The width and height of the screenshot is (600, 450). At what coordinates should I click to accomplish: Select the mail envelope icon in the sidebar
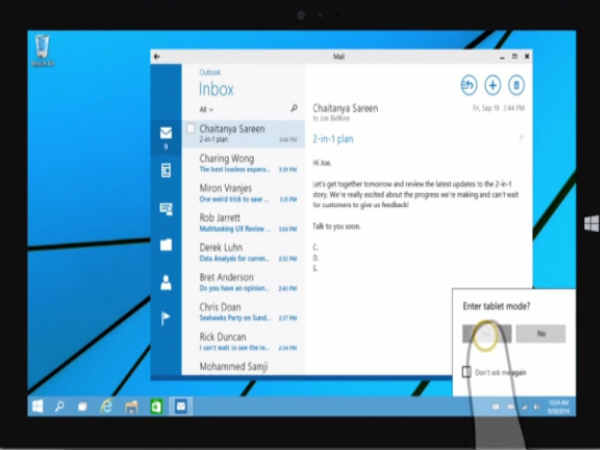click(x=166, y=133)
